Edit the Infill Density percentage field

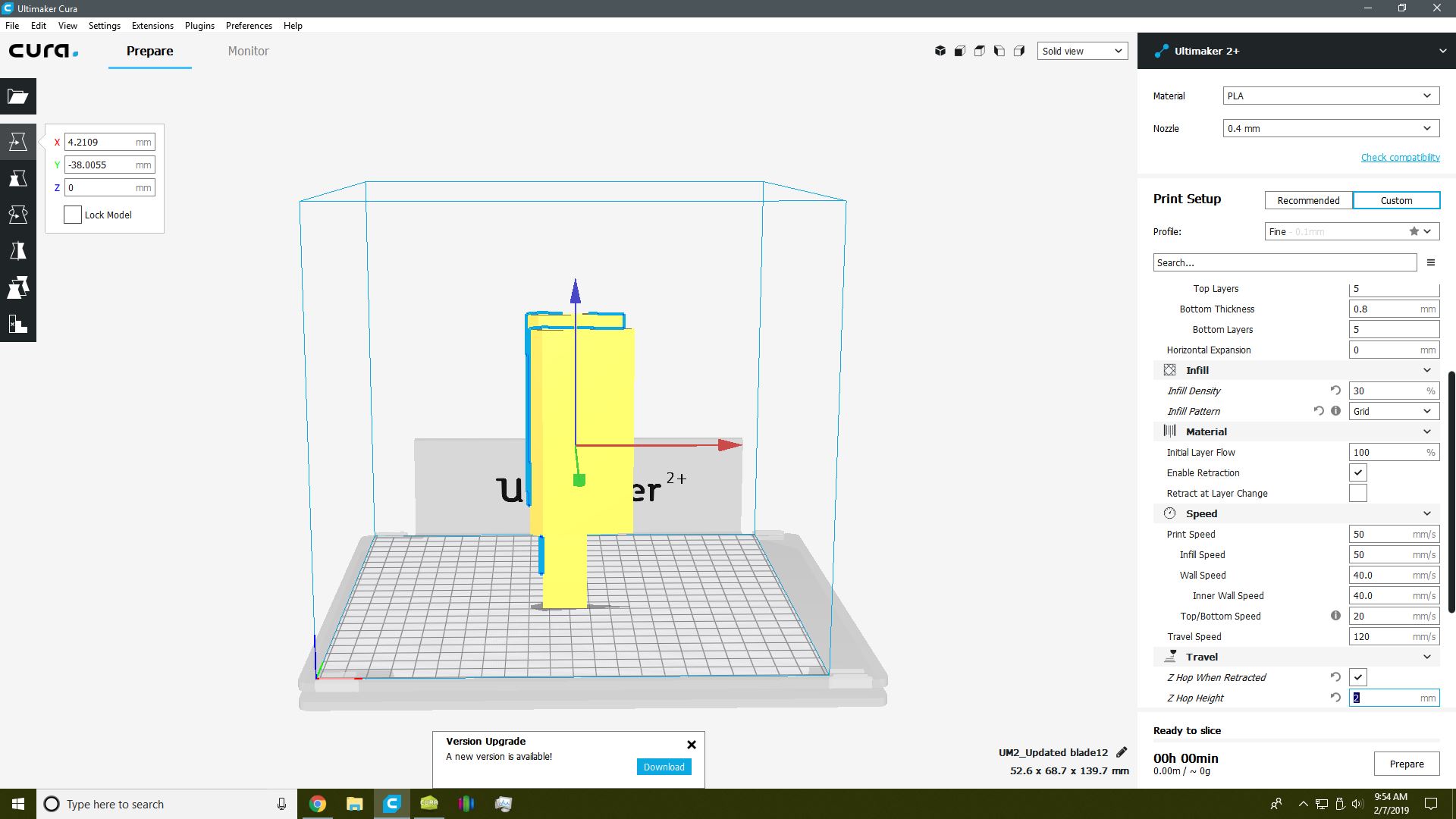click(x=1388, y=390)
